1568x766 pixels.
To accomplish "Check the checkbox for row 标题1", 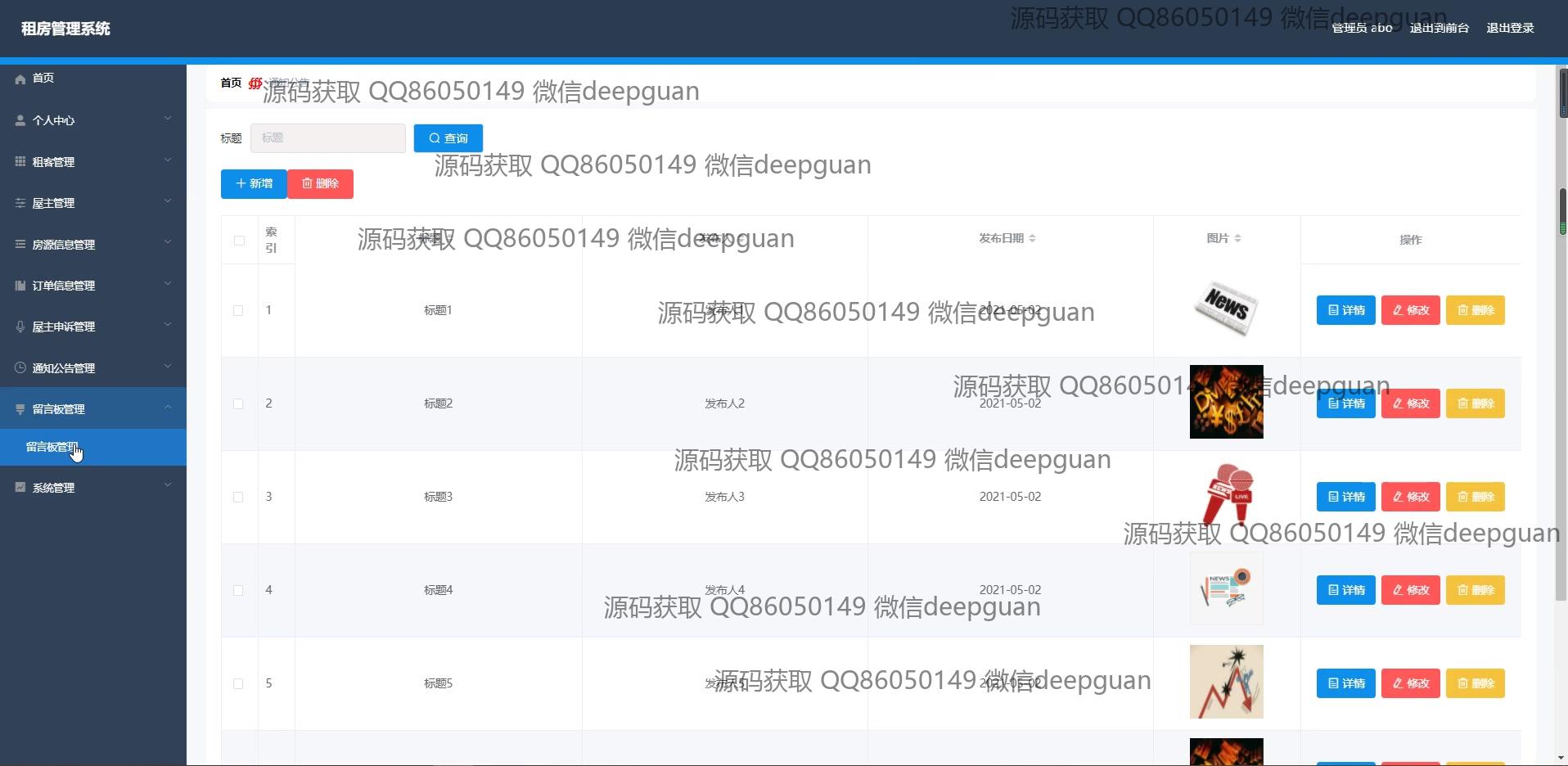I will (238, 310).
